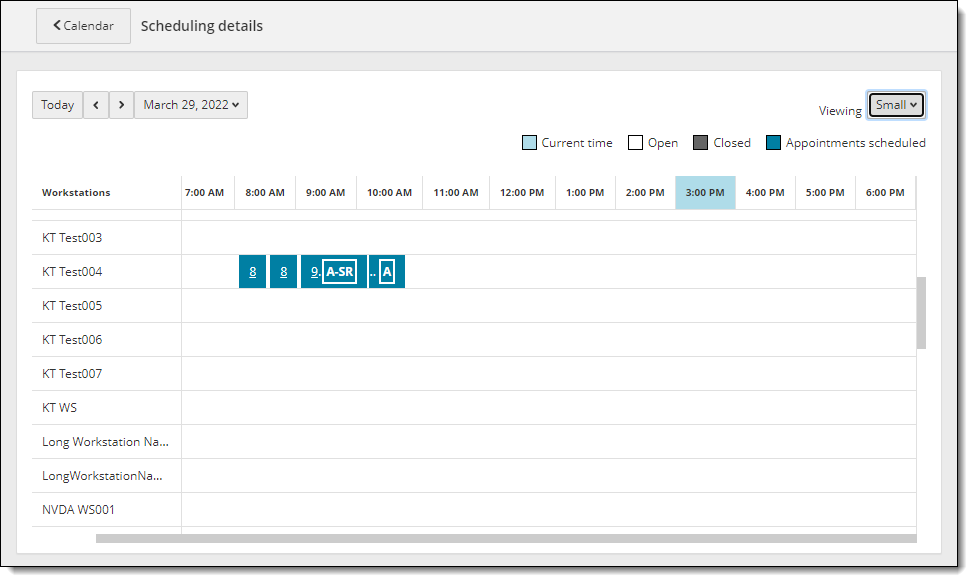This screenshot has width=973, height=582.
Task: Select the KT Test005 workstation row
Action: (474, 306)
